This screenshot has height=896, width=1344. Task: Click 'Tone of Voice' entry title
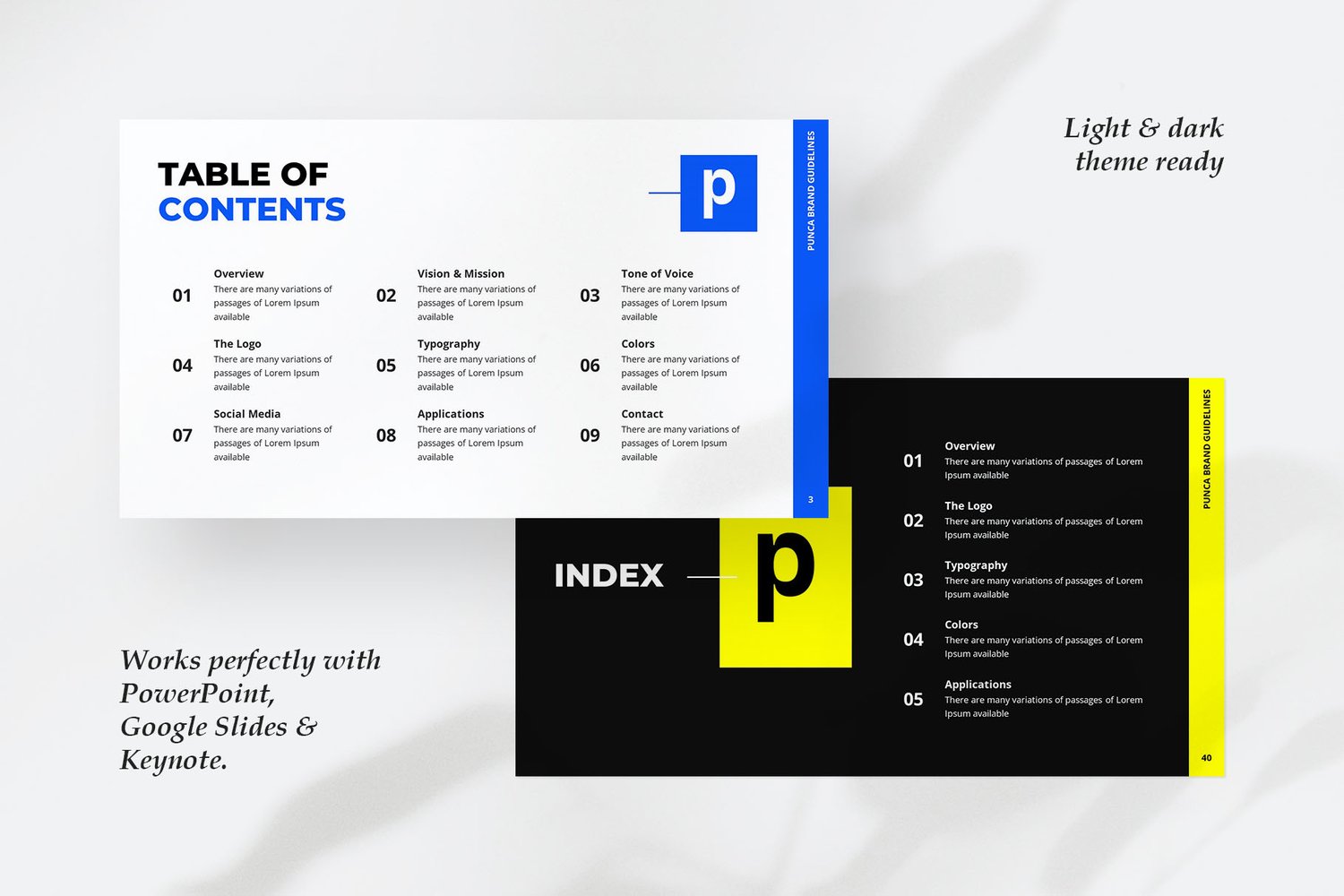[657, 274]
